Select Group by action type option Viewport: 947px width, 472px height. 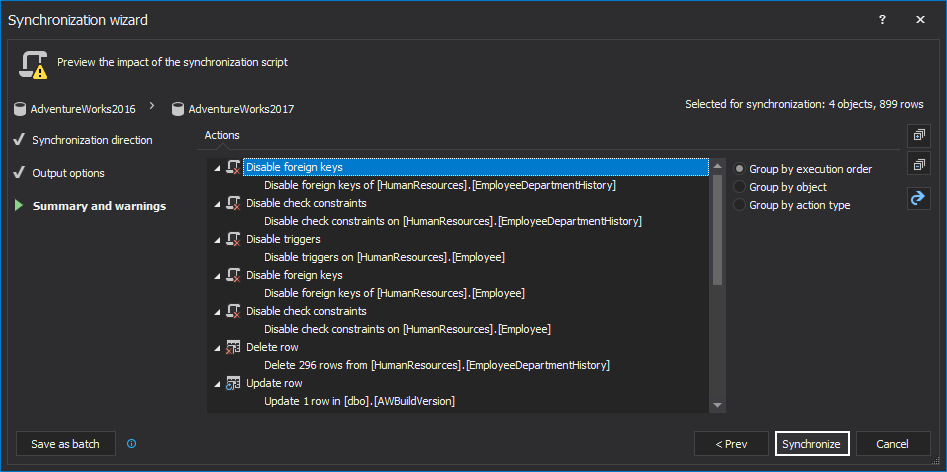point(740,205)
